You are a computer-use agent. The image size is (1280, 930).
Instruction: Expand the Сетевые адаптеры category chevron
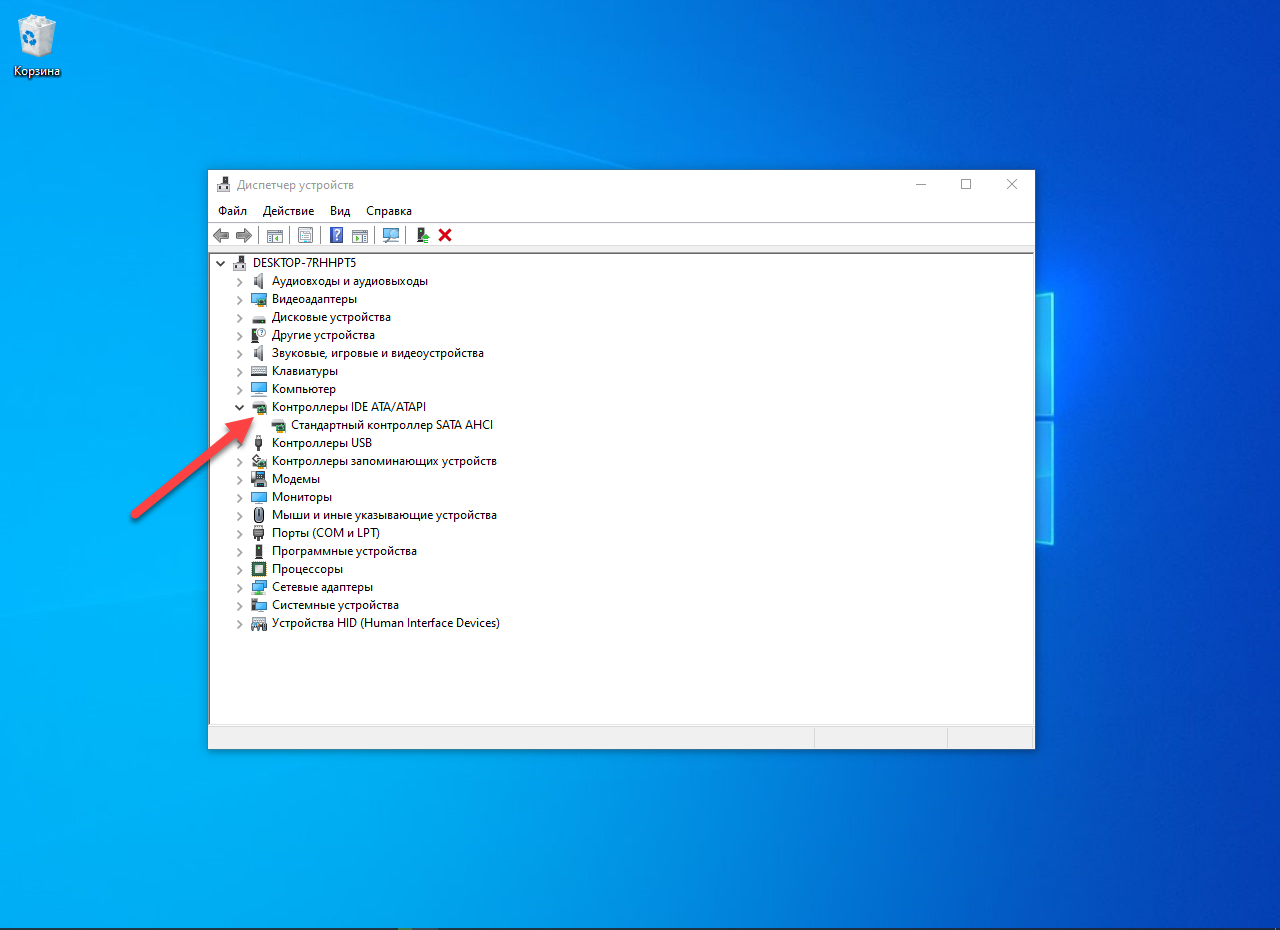pos(239,588)
